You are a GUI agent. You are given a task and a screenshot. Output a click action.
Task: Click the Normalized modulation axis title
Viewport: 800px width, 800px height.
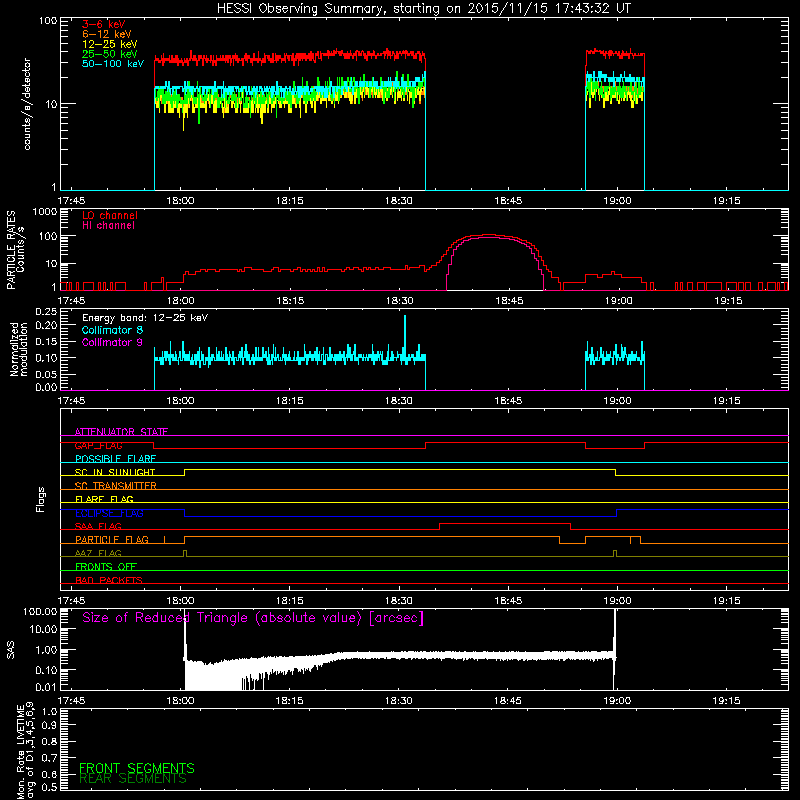tap(19, 349)
